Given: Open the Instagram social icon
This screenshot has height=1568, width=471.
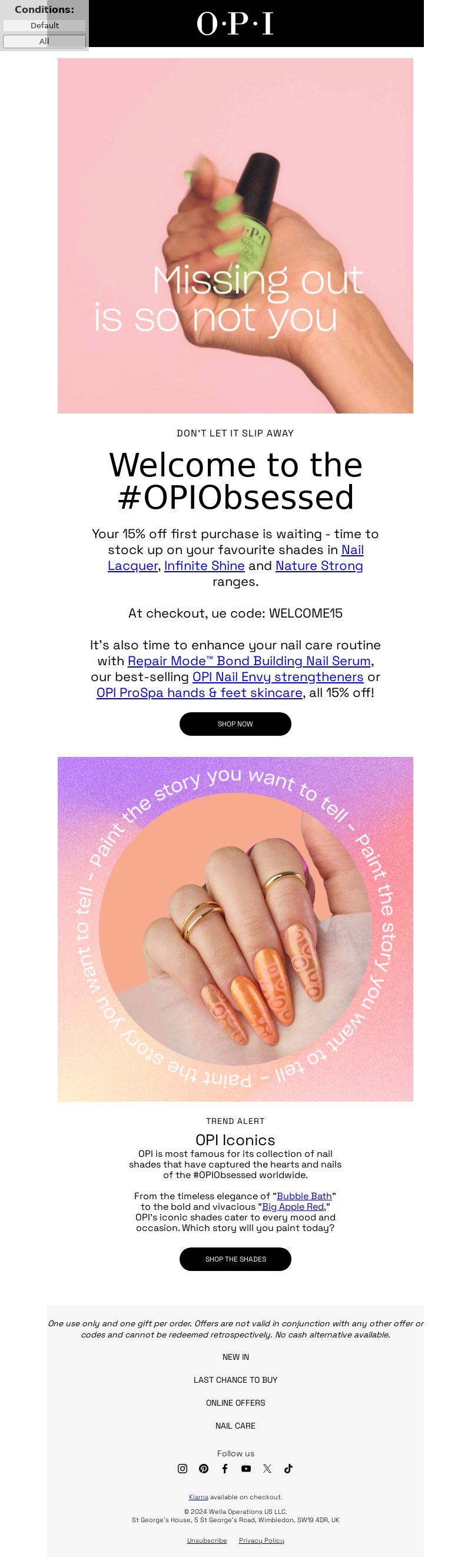Looking at the screenshot, I should (182, 1468).
